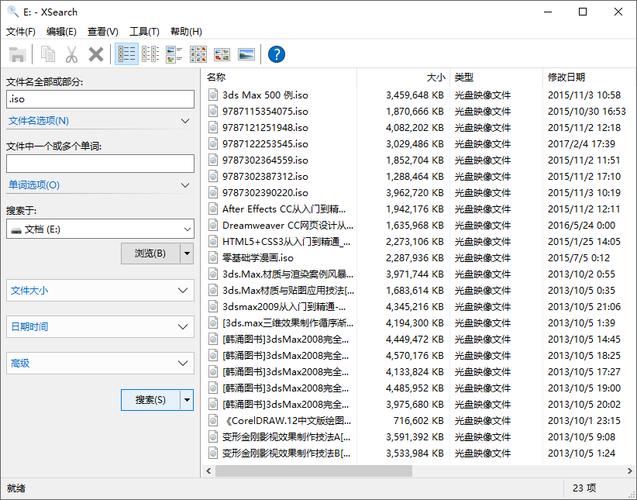Image resolution: width=637 pixels, height=500 pixels.
Task: Focus the file name field containing .iso
Action: coord(100,99)
